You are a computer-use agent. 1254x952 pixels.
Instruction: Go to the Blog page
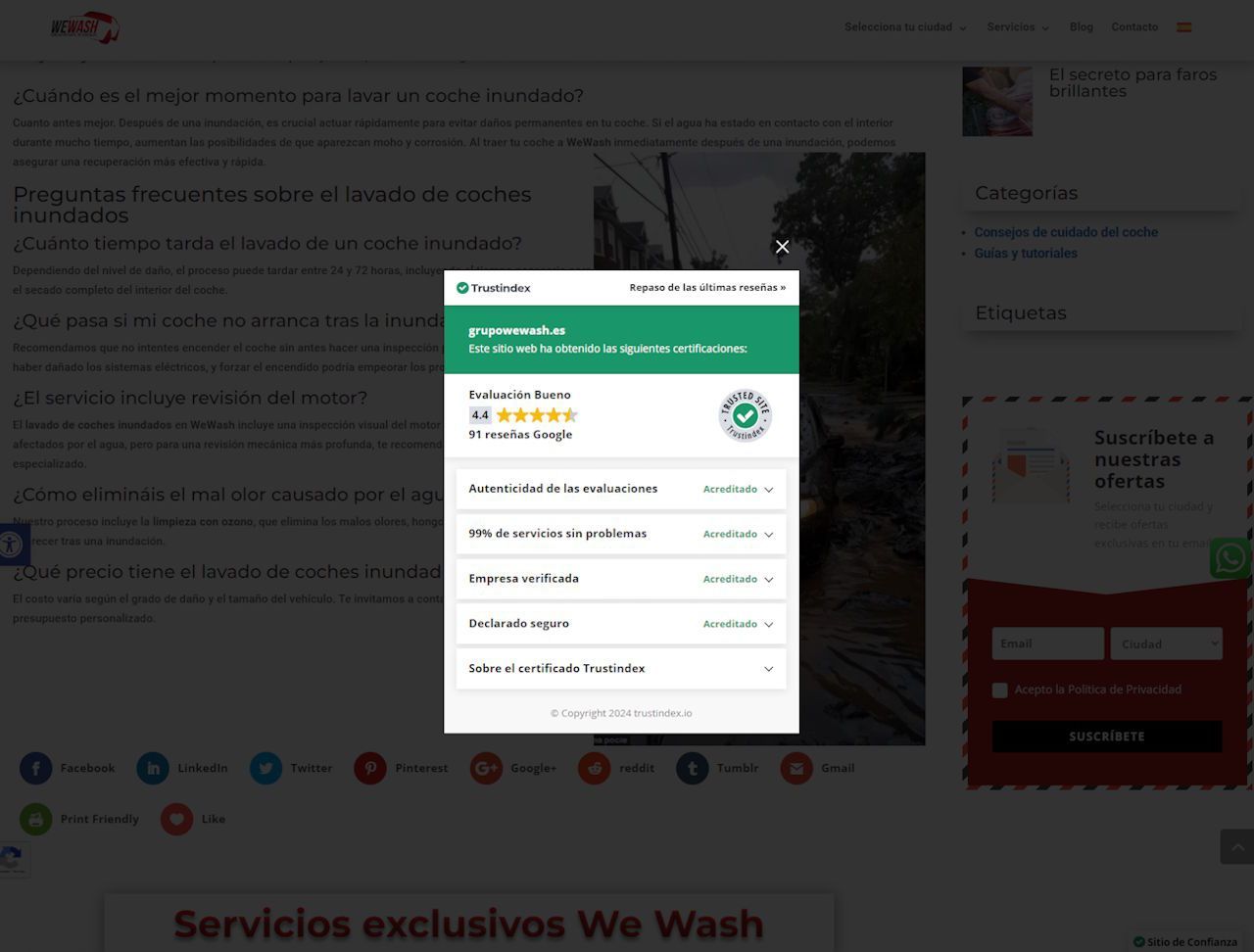[x=1082, y=27]
